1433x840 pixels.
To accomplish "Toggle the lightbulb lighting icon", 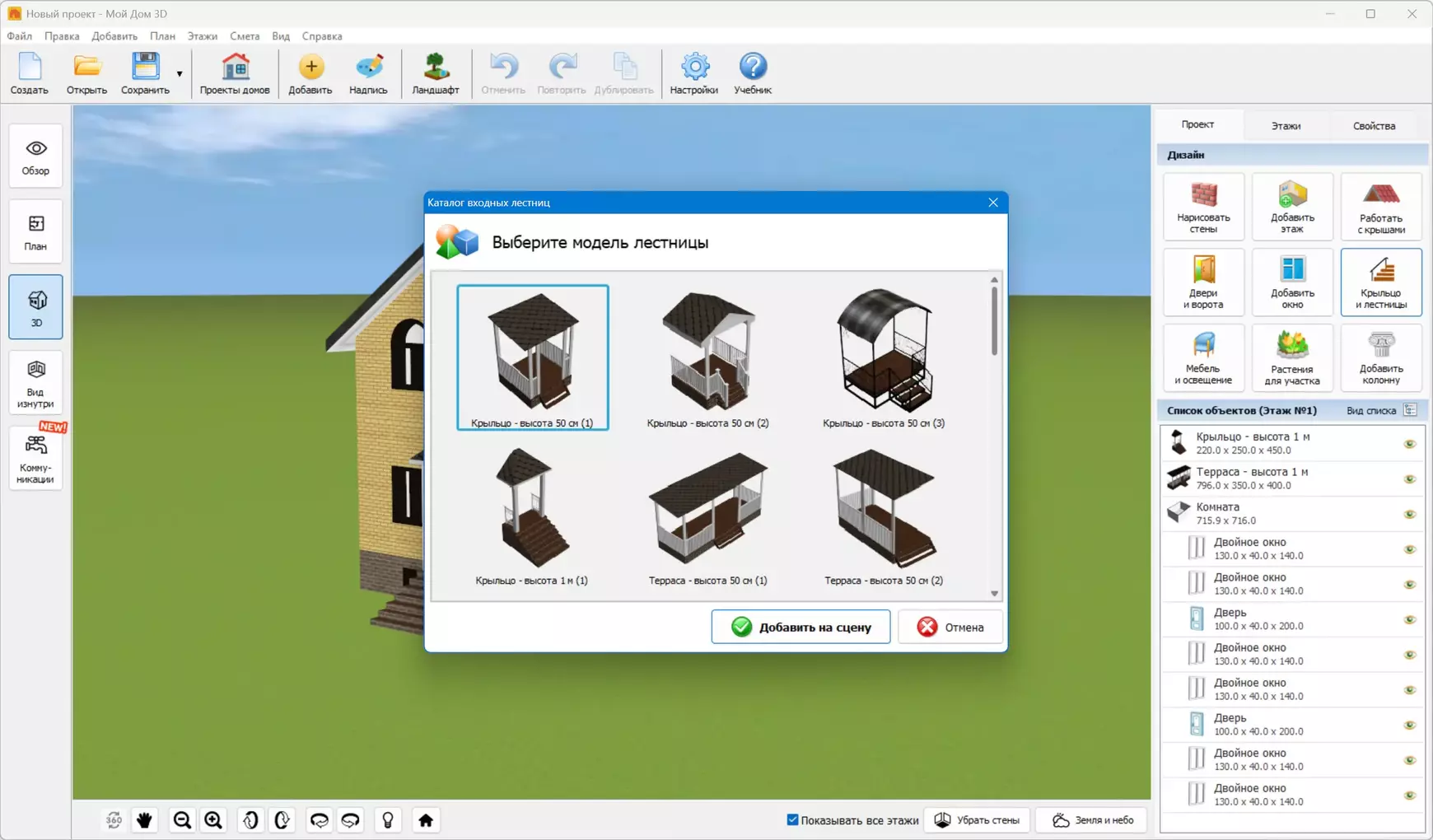I will [x=388, y=820].
